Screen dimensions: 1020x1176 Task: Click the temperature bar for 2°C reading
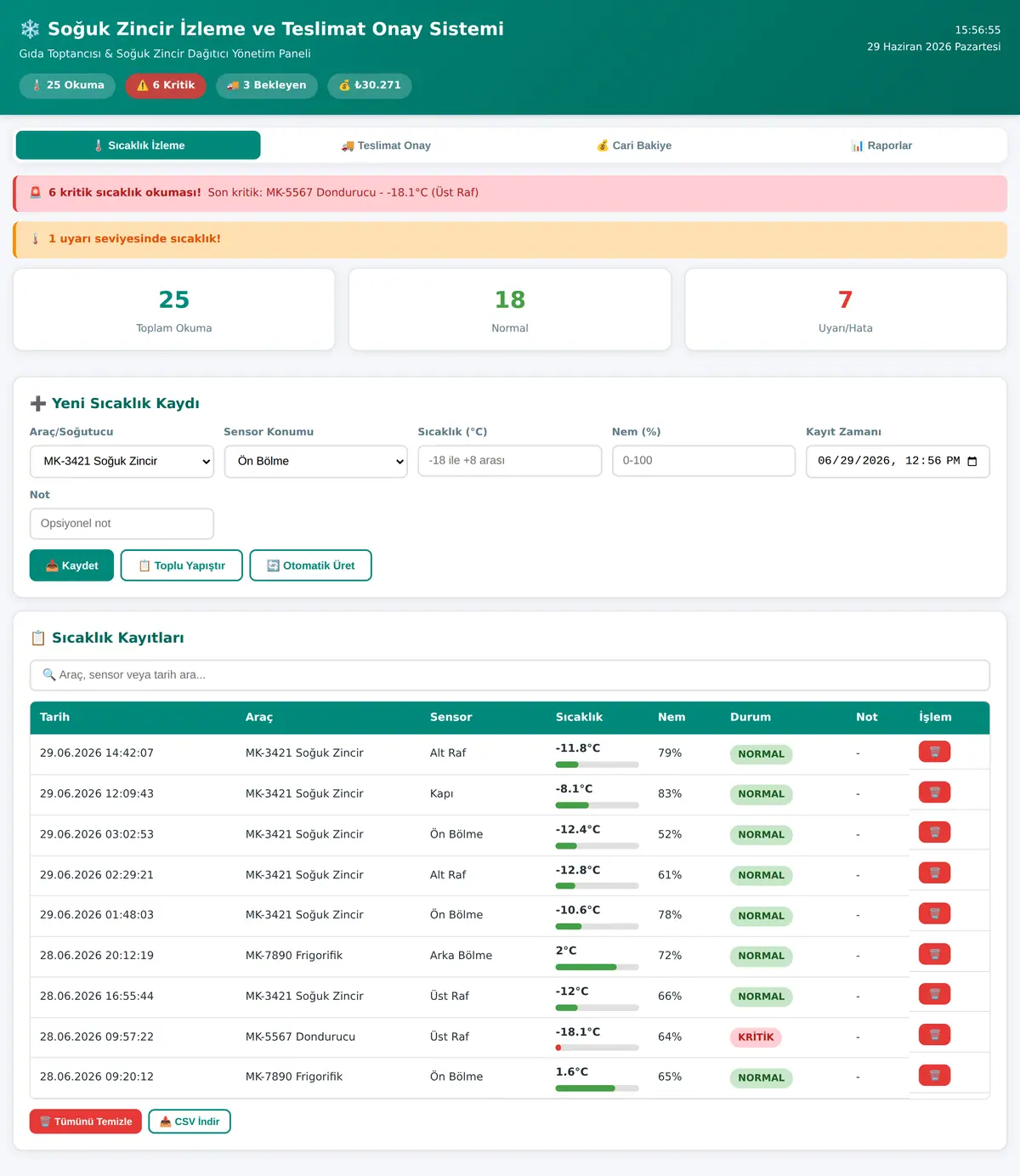point(597,968)
